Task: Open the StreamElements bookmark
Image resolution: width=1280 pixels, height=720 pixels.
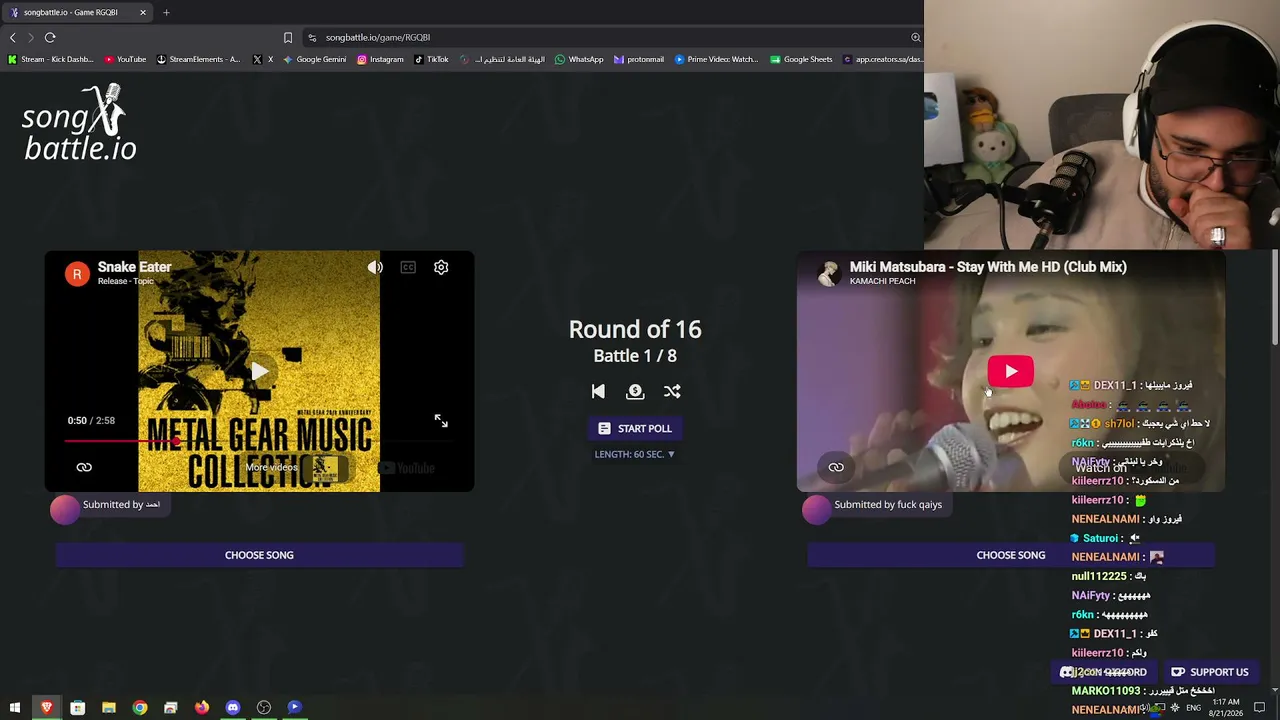Action: pyautogui.click(x=198, y=59)
